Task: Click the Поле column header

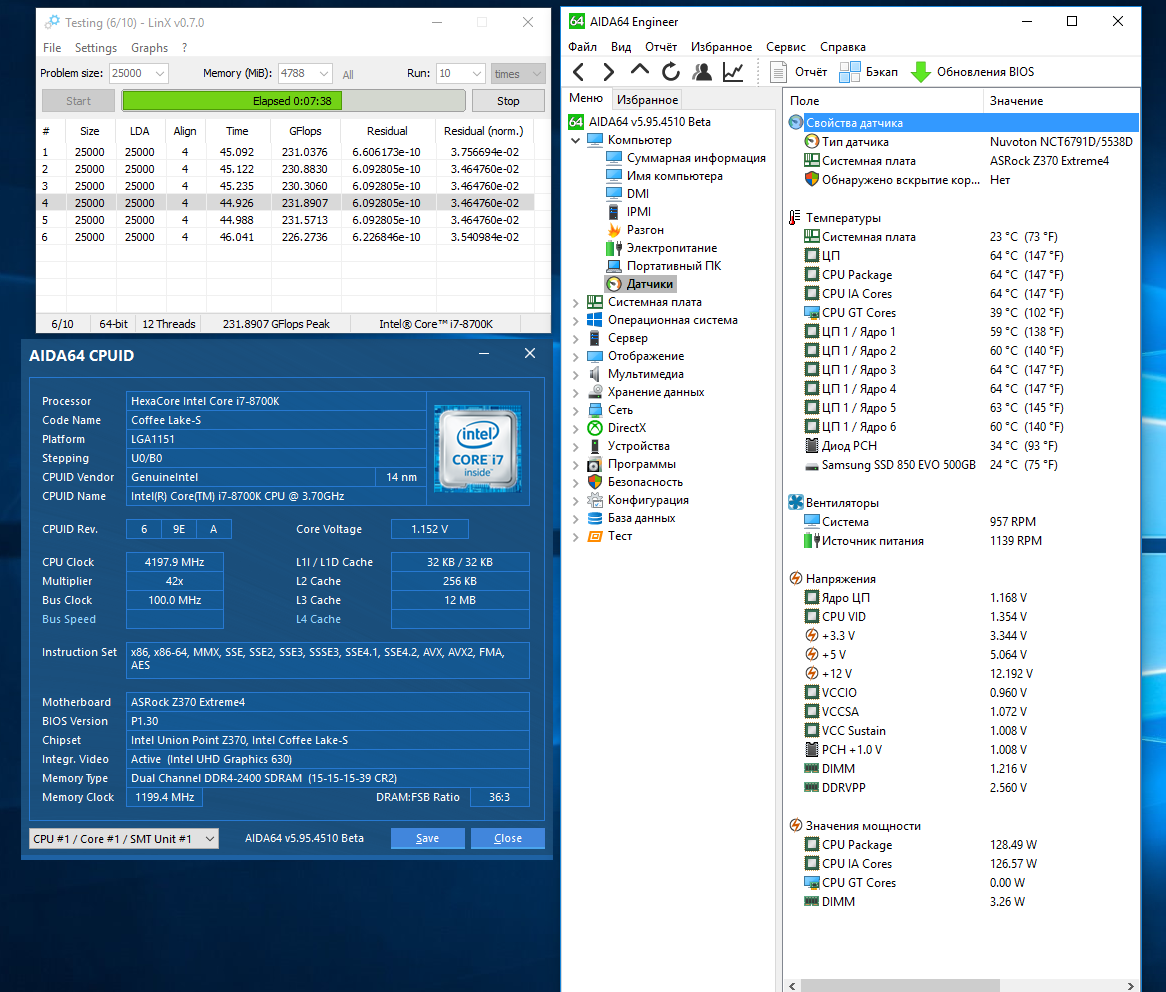Action: 883,100
